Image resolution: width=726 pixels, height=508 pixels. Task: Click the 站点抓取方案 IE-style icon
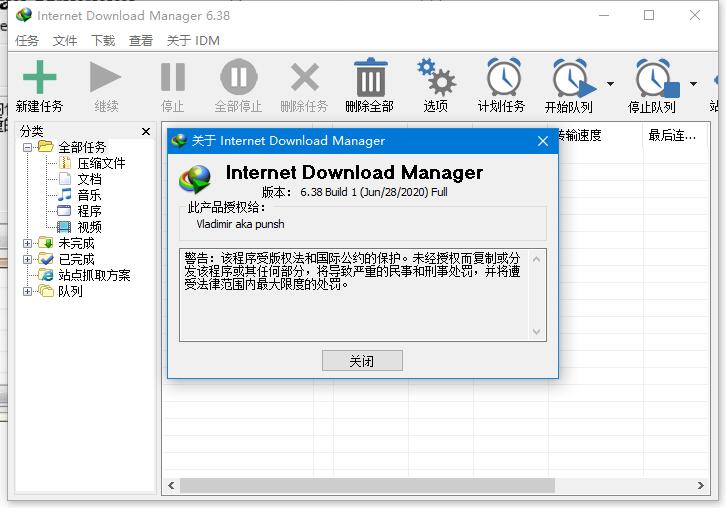(x=46, y=275)
